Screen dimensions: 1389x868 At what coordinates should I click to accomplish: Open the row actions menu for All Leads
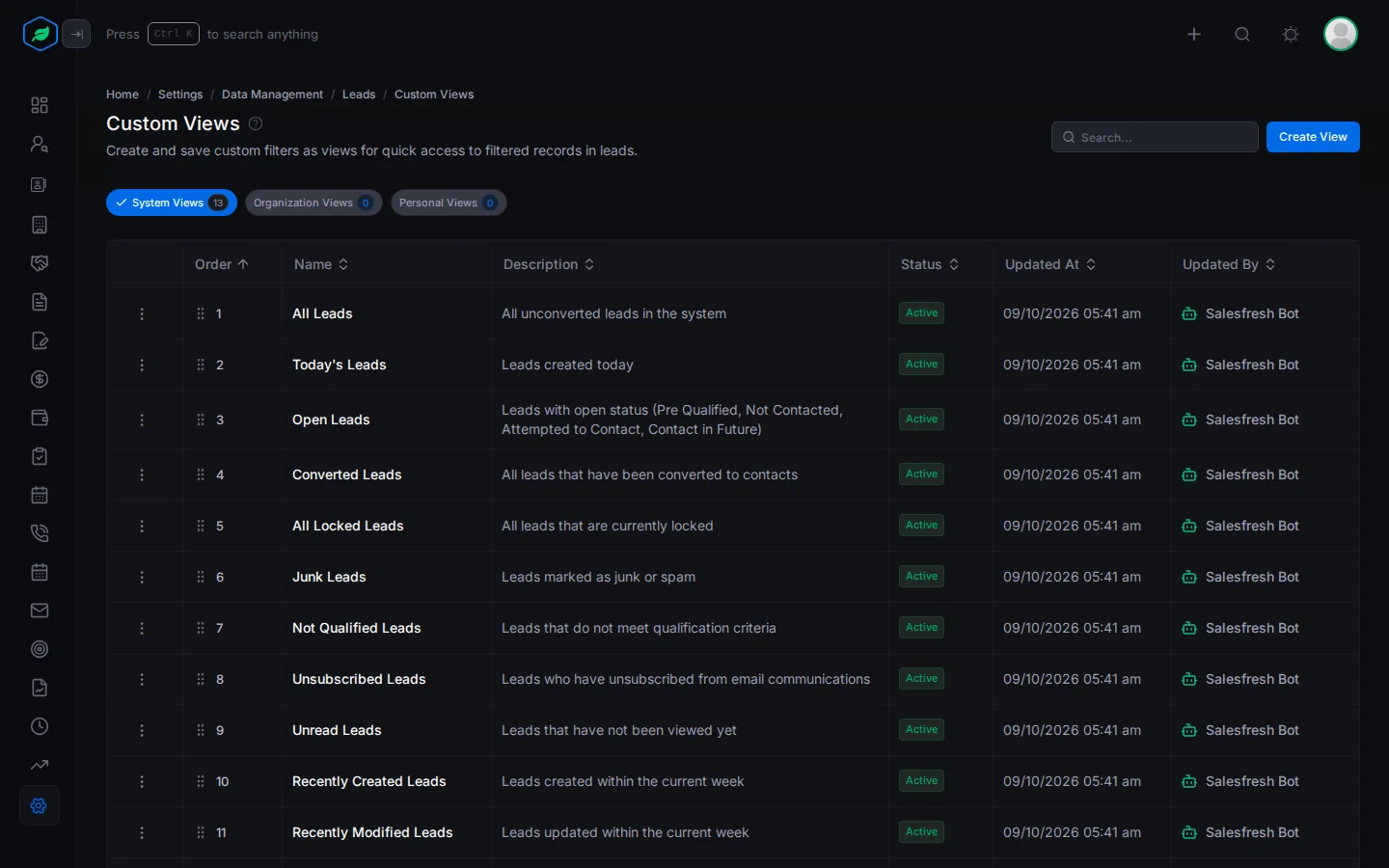(142, 313)
